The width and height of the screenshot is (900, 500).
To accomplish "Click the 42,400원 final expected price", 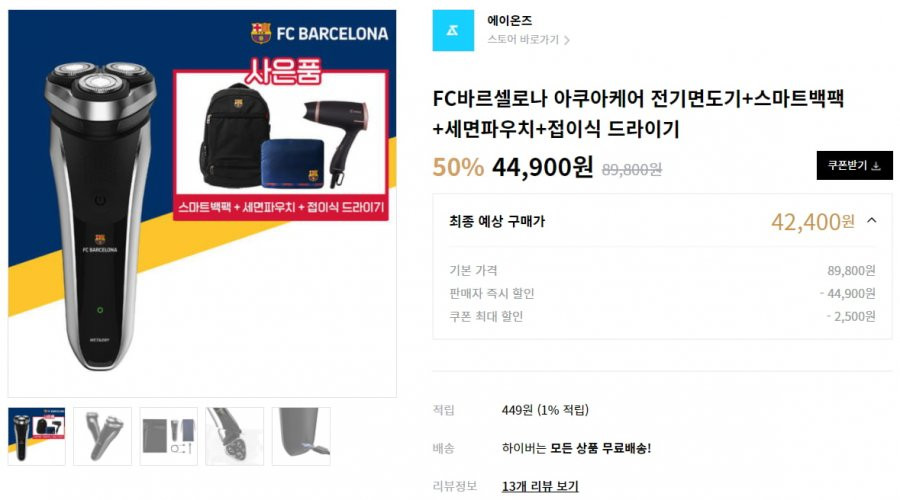I will coord(813,222).
